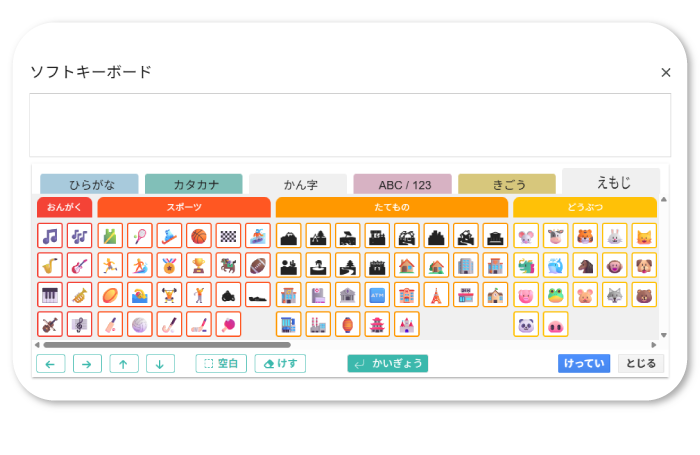
Task: Pick the ATM building emoji
Action: click(x=377, y=295)
